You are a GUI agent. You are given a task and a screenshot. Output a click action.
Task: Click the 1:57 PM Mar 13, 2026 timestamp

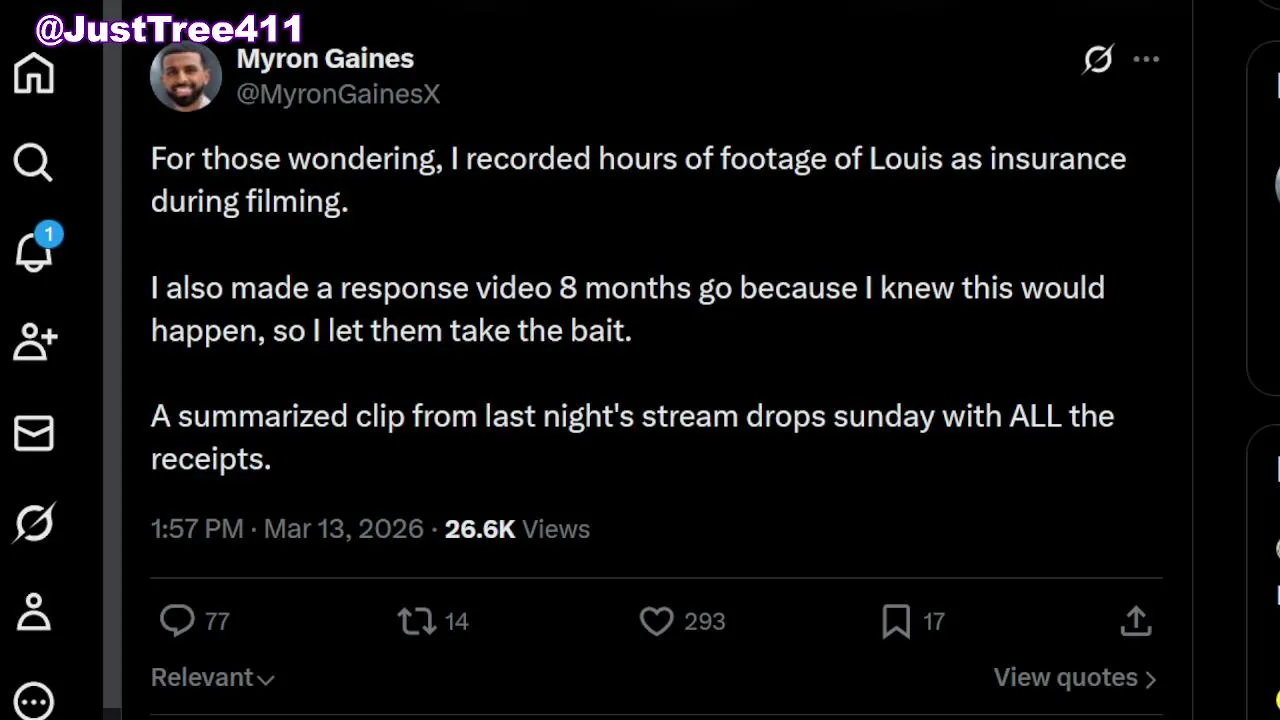click(x=287, y=529)
